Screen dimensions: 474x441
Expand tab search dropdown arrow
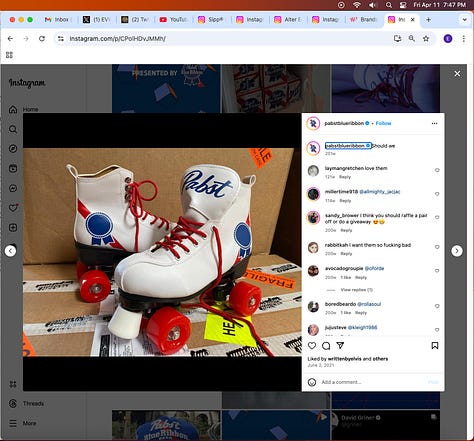464,20
